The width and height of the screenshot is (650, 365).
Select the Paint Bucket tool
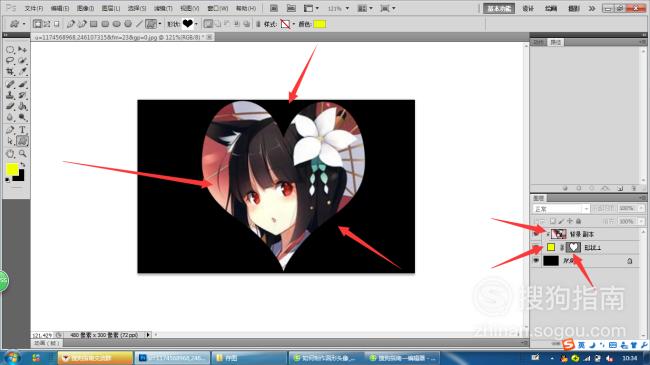pyautogui.click(x=22, y=107)
